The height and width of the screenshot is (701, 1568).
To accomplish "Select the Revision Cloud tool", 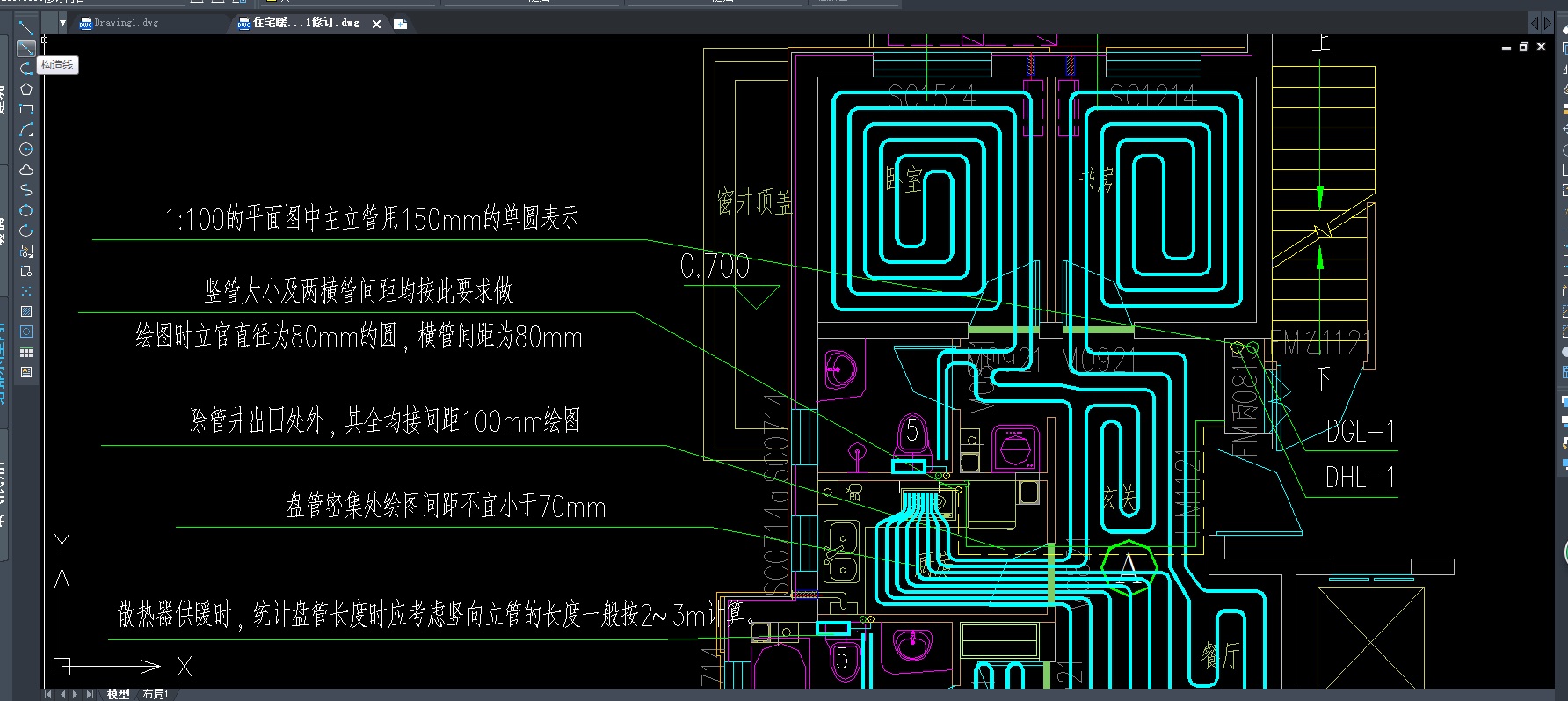I will (x=25, y=170).
